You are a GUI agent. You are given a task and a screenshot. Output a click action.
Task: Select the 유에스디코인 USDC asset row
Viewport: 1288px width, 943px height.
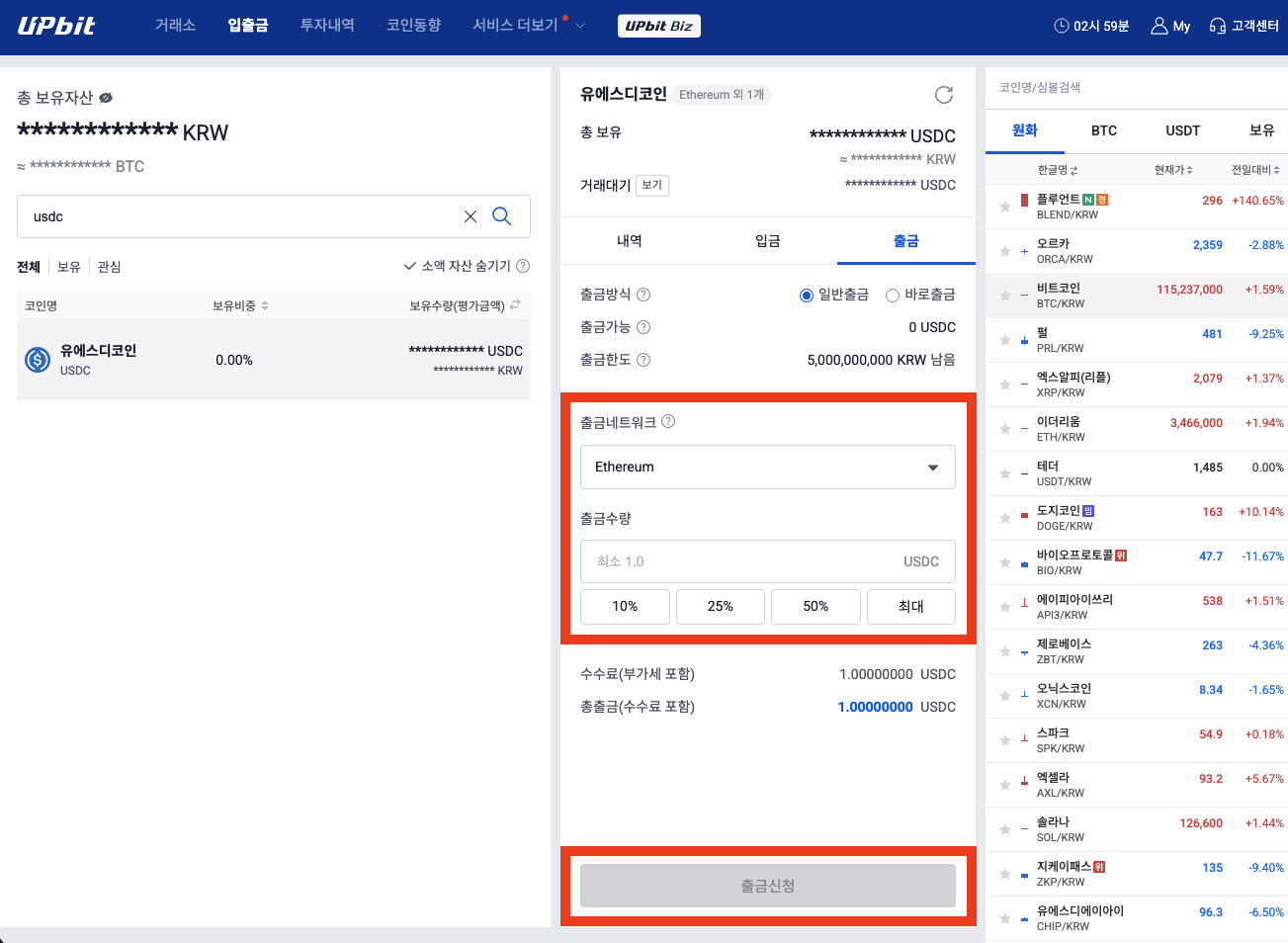(x=274, y=360)
